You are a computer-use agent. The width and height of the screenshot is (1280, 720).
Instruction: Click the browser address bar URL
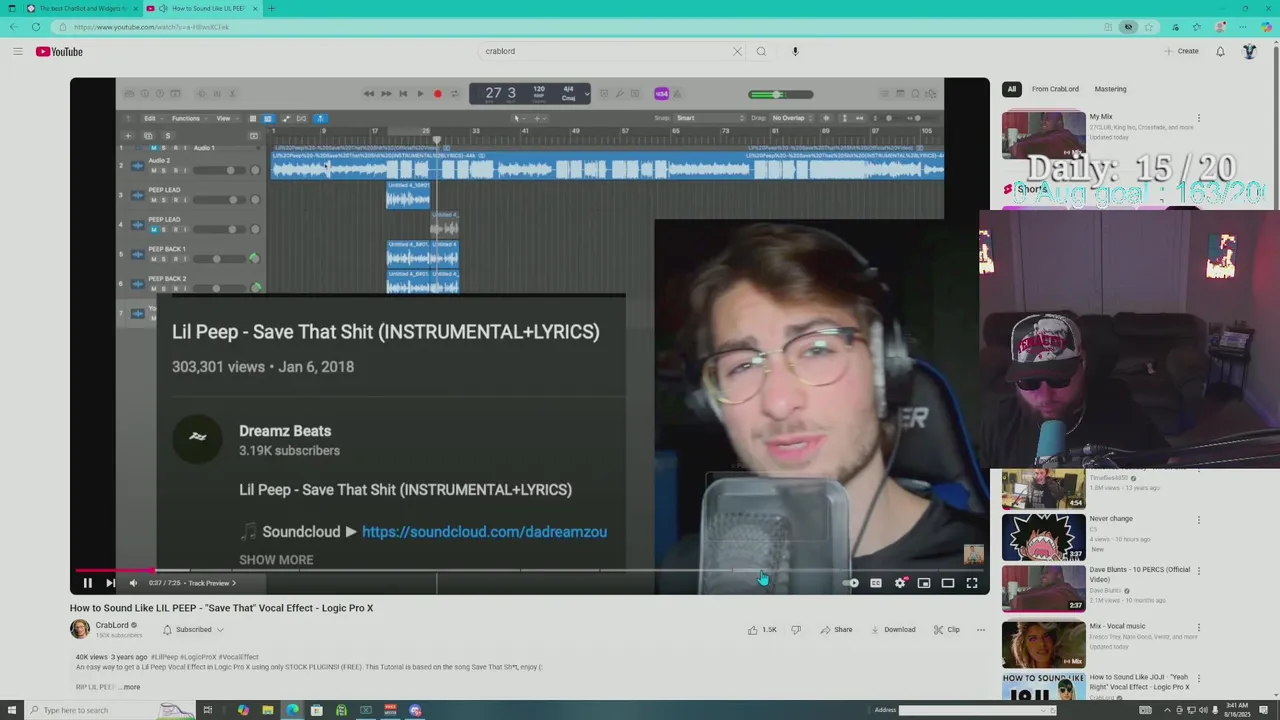(152, 27)
